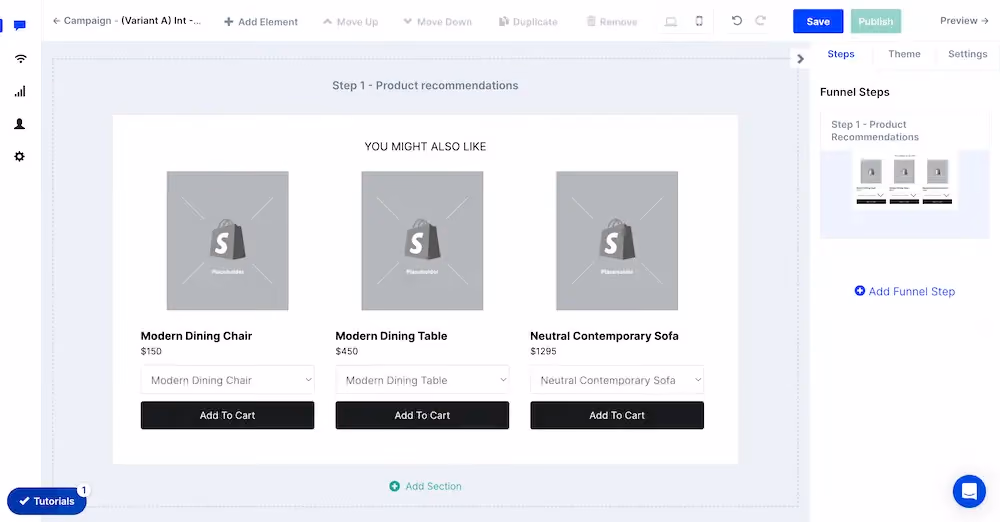Click the $1295 price text
The width and height of the screenshot is (1000, 522).
coord(543,351)
